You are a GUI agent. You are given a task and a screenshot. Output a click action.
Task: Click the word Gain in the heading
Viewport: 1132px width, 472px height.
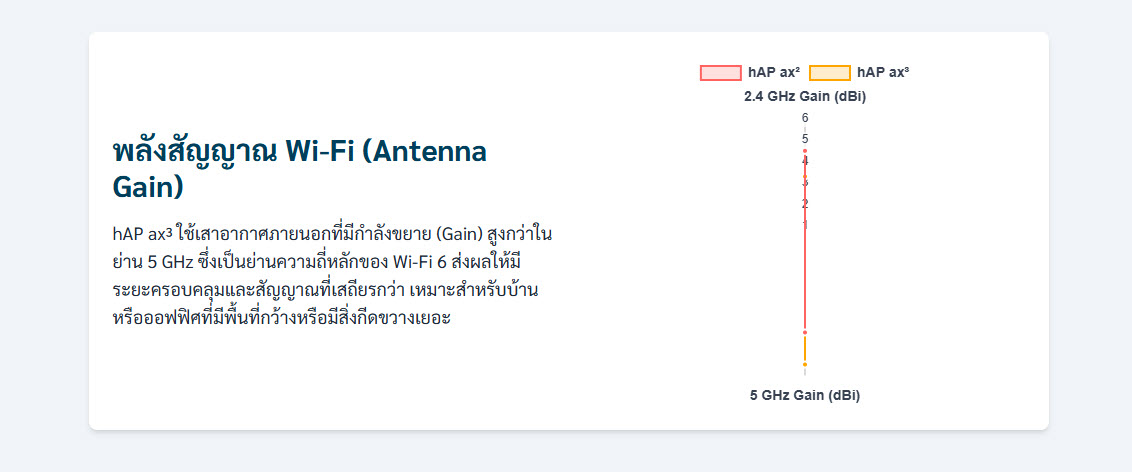coord(148,187)
